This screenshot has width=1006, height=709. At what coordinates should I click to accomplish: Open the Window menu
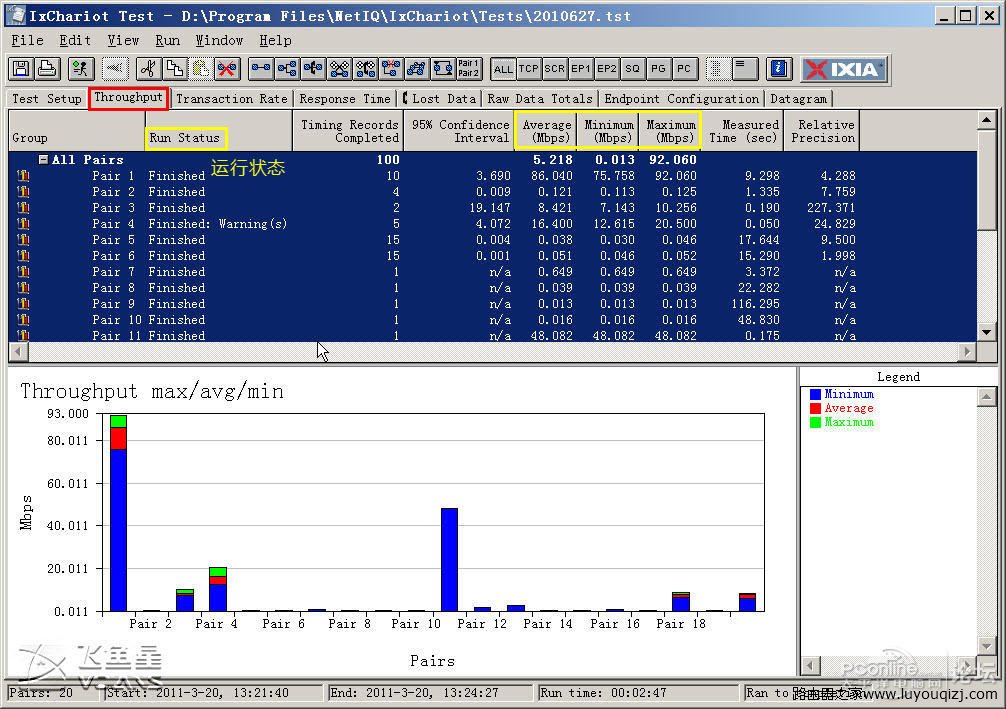219,40
